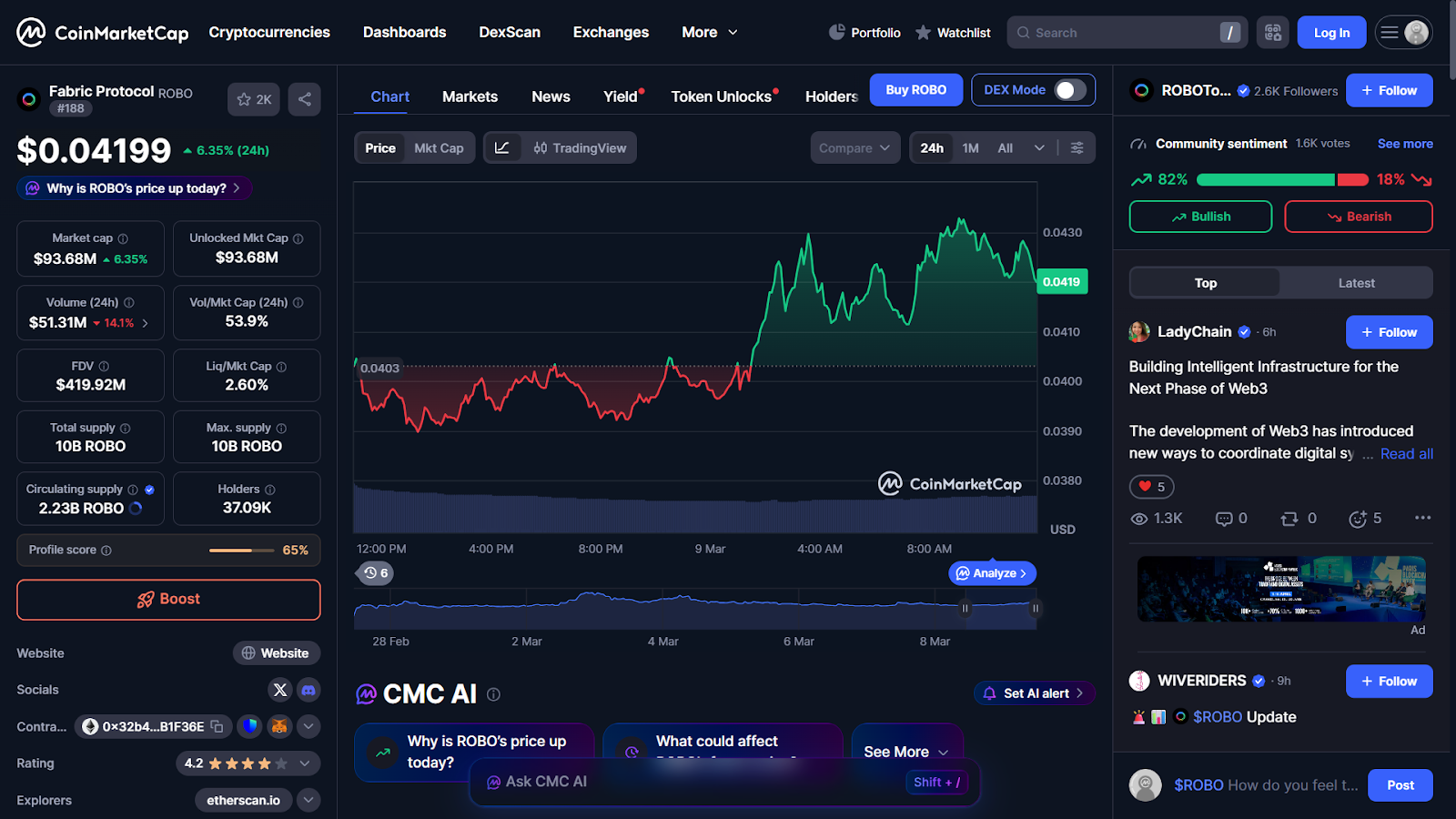Open the Compare dropdown above the chart

(x=854, y=147)
